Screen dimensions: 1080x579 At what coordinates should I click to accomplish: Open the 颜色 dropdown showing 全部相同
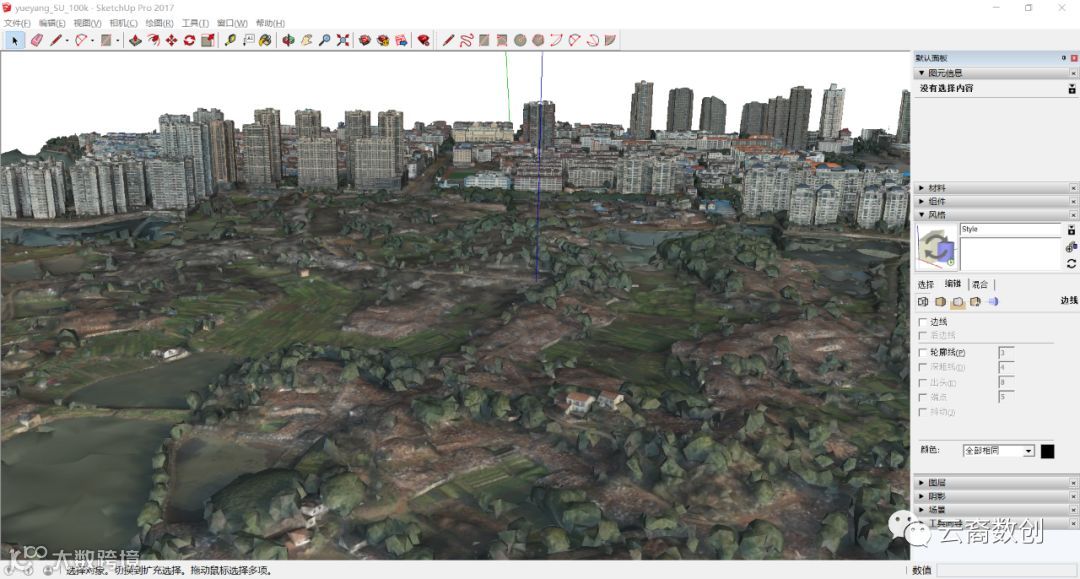tap(998, 451)
